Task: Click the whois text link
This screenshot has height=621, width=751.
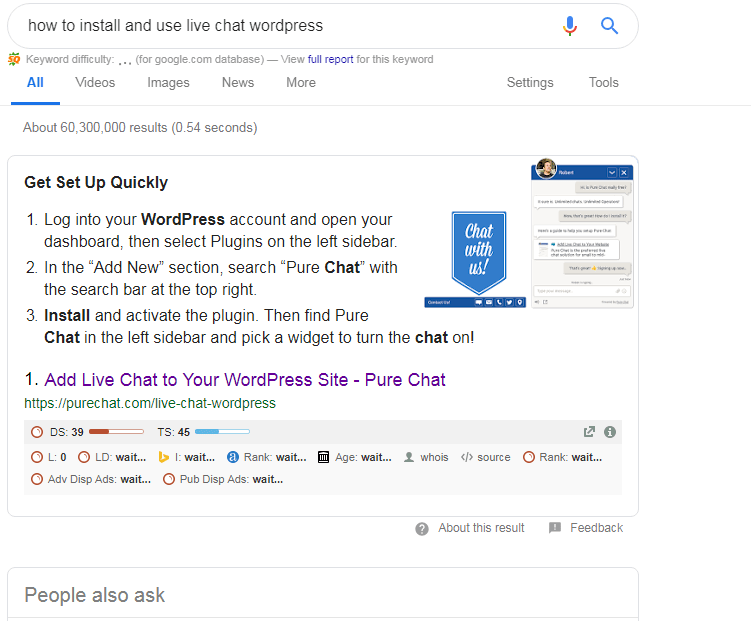Action: coord(434,457)
